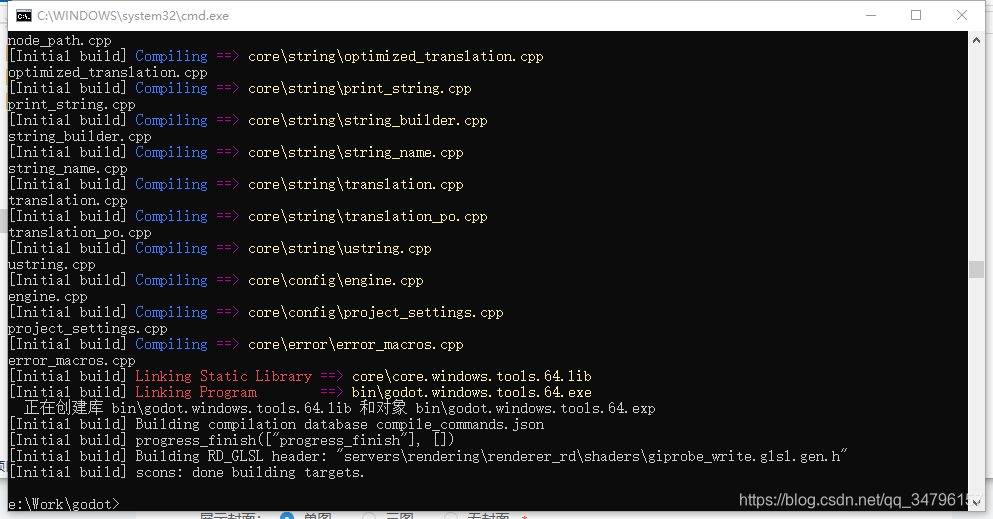Click the standalone translation.cpp line

[68, 200]
